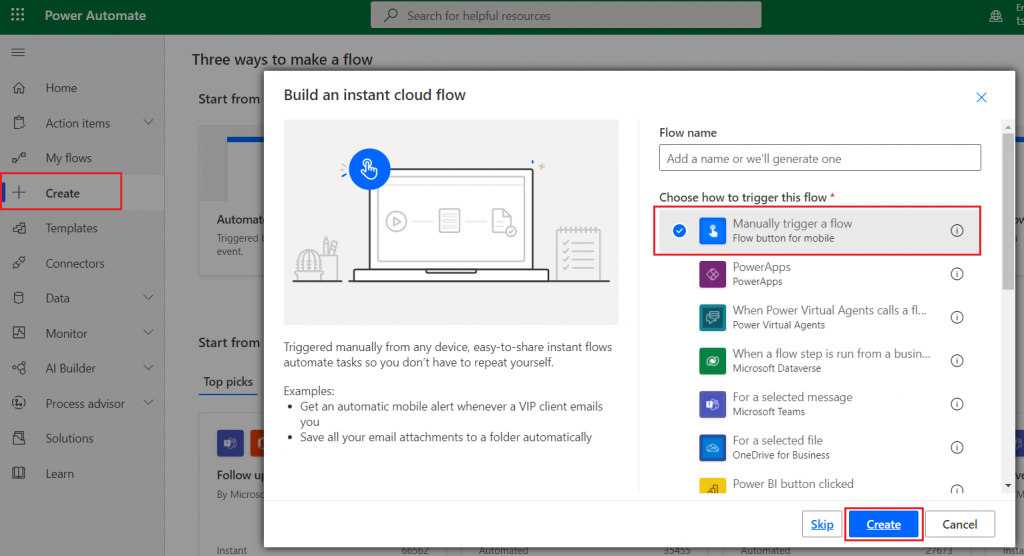Show info for Dataverse flow step trigger
Viewport: 1024px width, 556px height.
pyautogui.click(x=957, y=361)
